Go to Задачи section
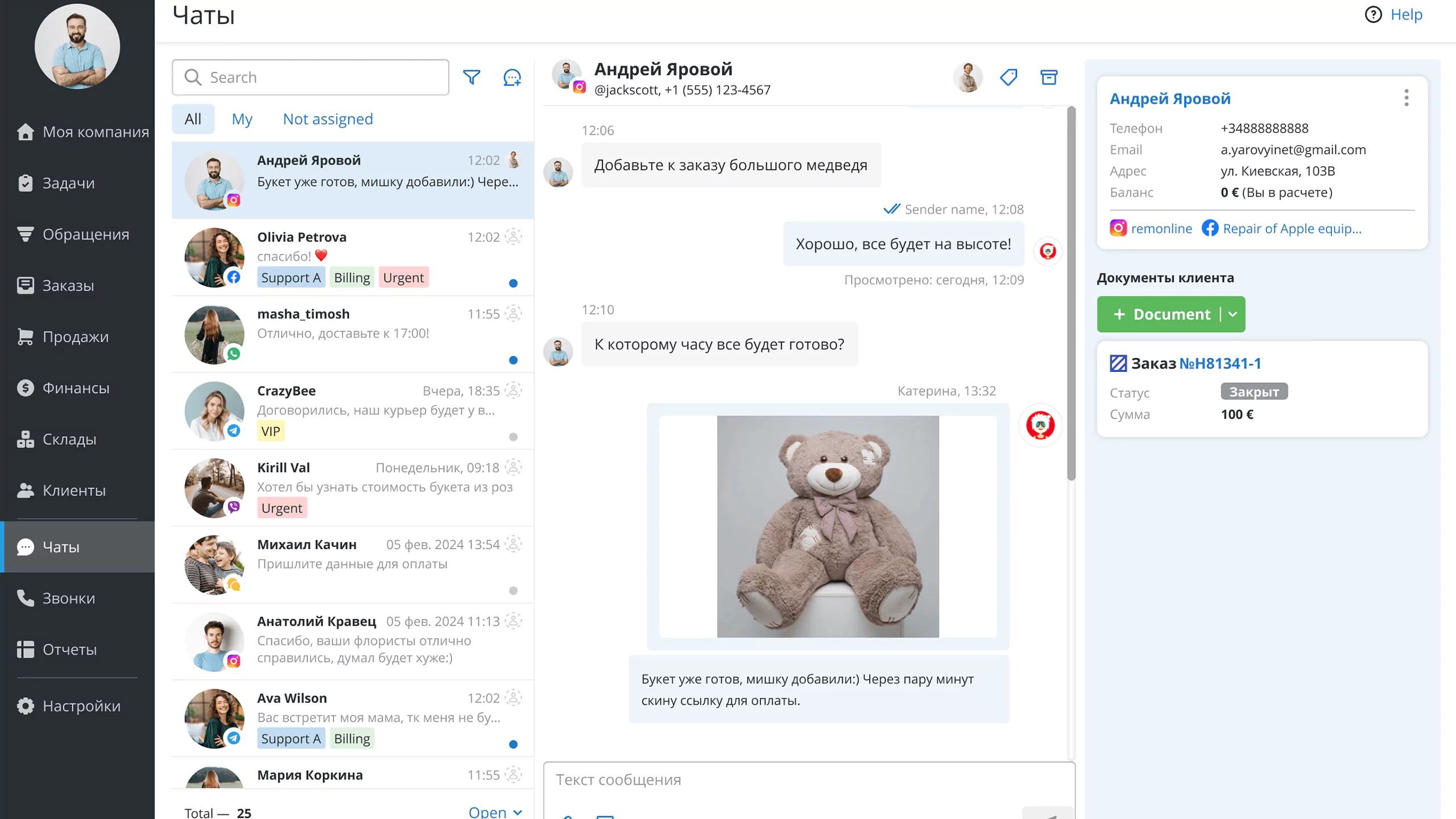Screen dimensions: 1456x819 (77, 183)
